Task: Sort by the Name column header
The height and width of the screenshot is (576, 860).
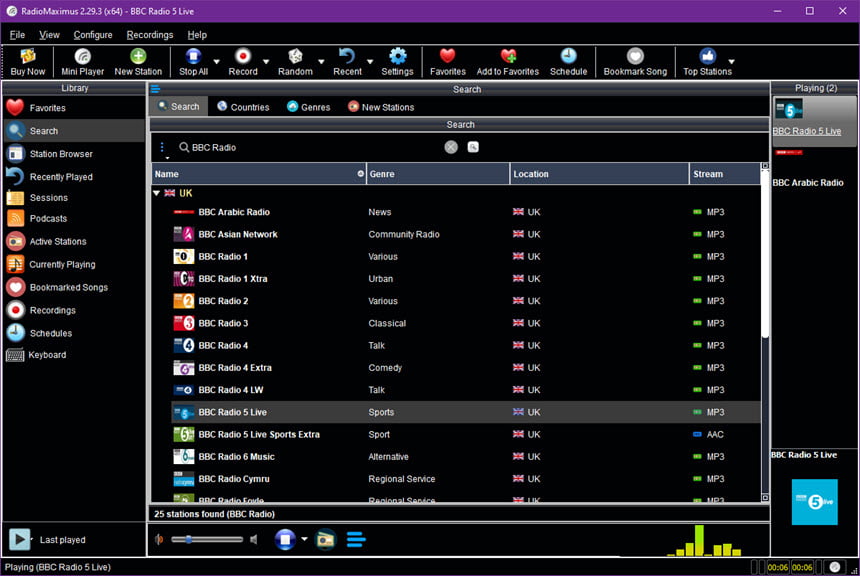Action: pyautogui.click(x=259, y=174)
